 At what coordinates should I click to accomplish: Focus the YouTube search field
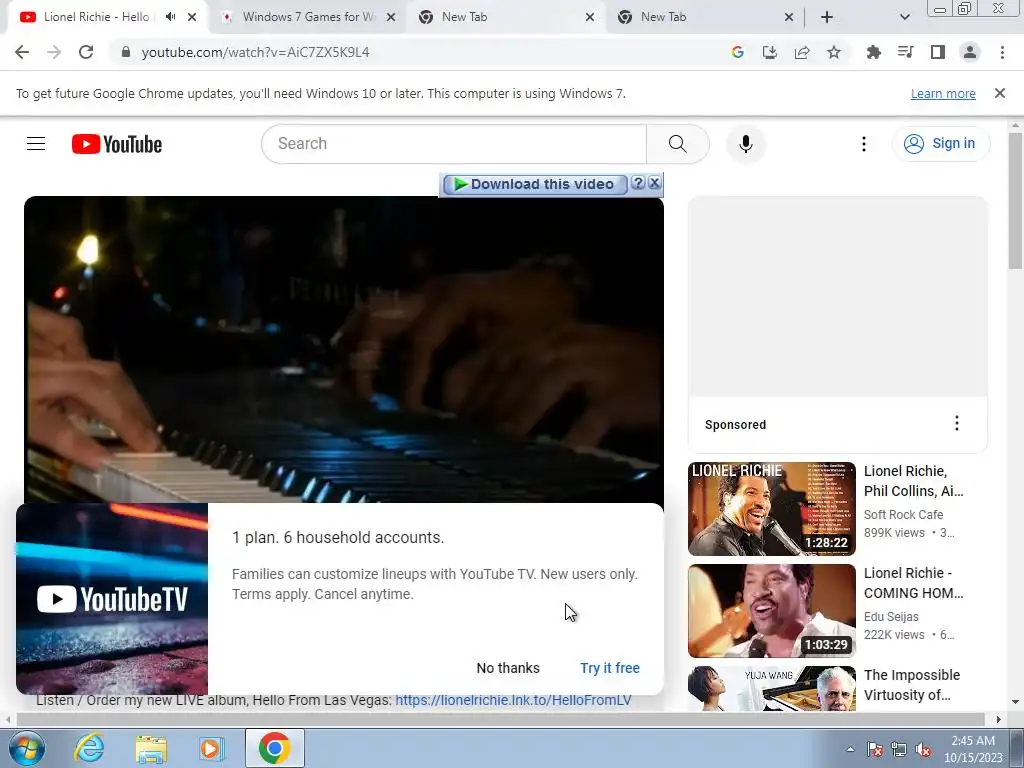click(454, 144)
